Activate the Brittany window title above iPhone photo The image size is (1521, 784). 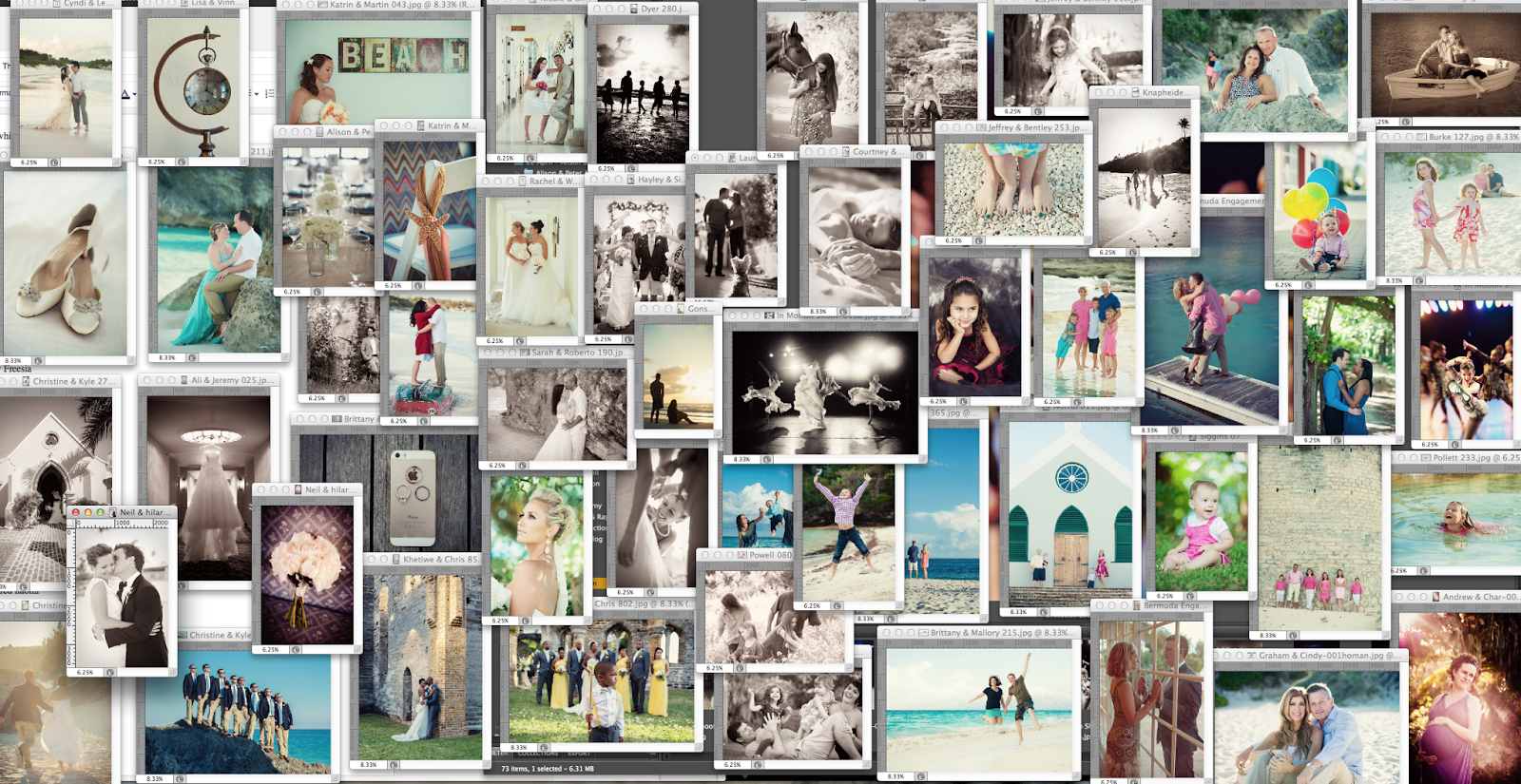[x=335, y=419]
